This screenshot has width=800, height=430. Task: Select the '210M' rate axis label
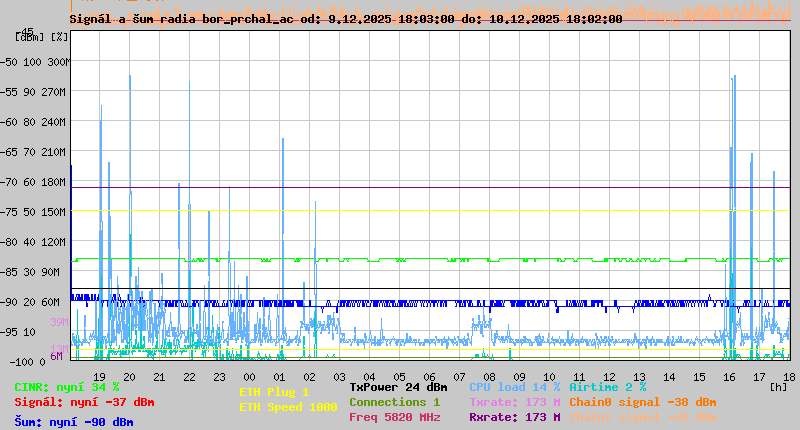click(54, 153)
